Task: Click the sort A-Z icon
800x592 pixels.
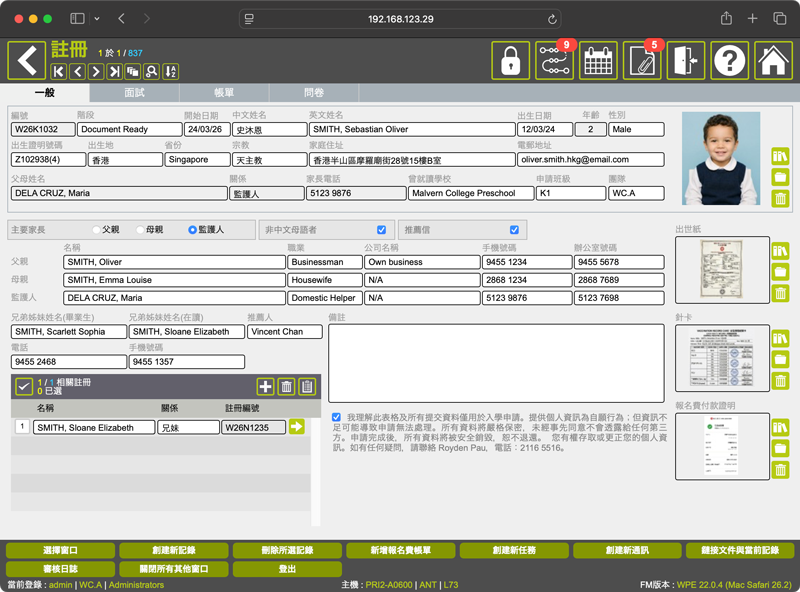Action: [170, 72]
